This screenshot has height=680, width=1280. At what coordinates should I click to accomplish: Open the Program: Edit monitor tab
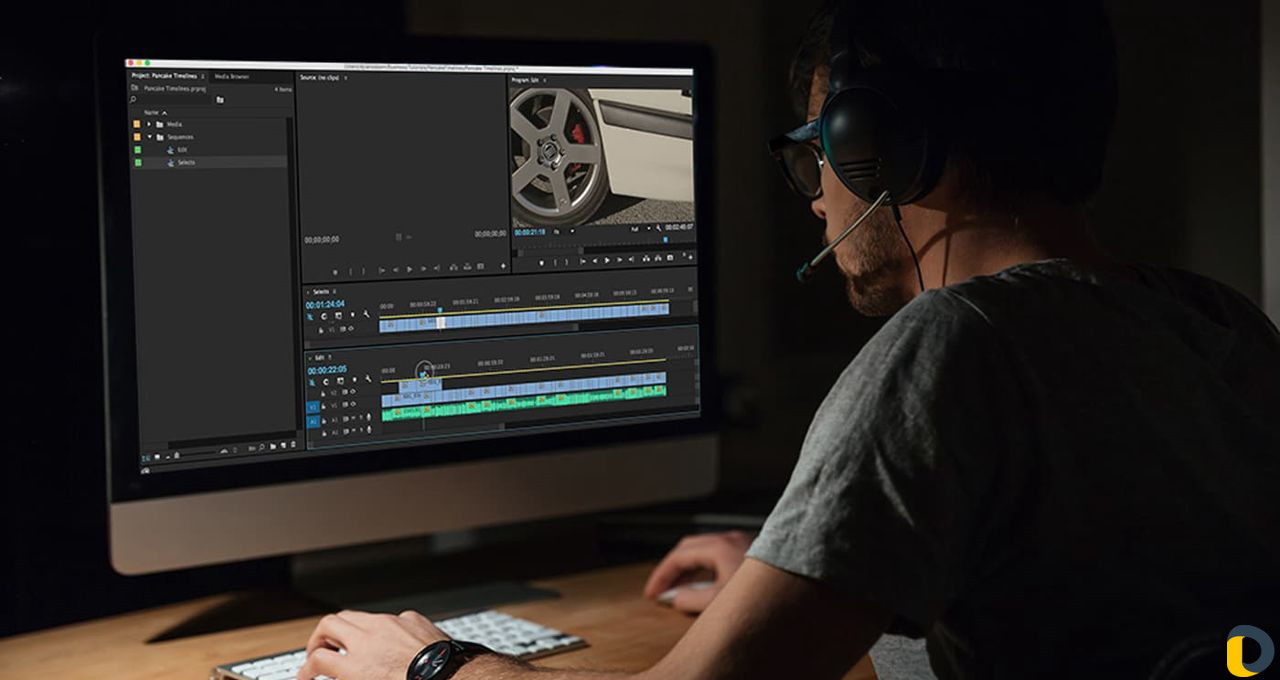527,80
